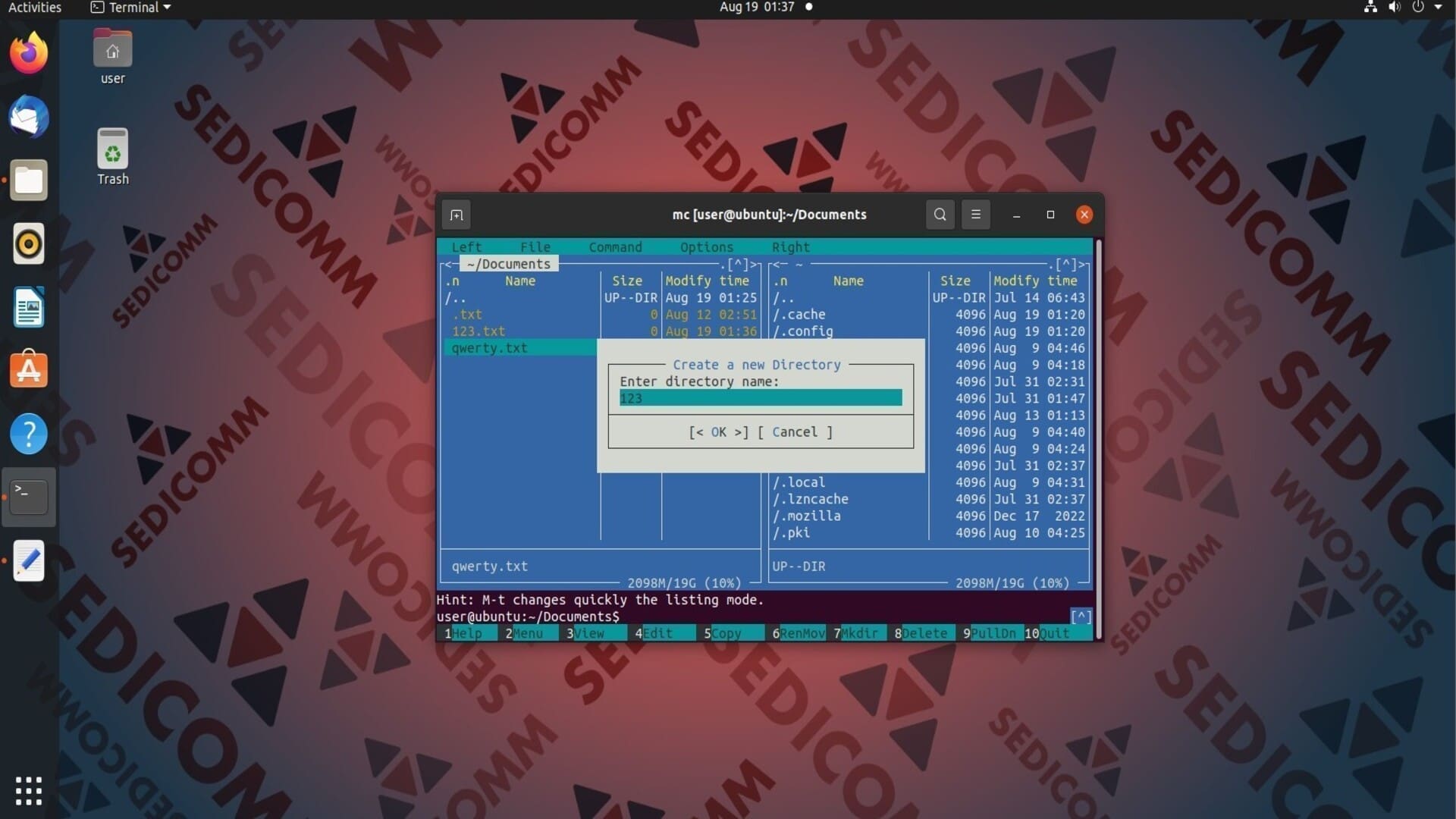Open the File menu in mc

point(535,247)
